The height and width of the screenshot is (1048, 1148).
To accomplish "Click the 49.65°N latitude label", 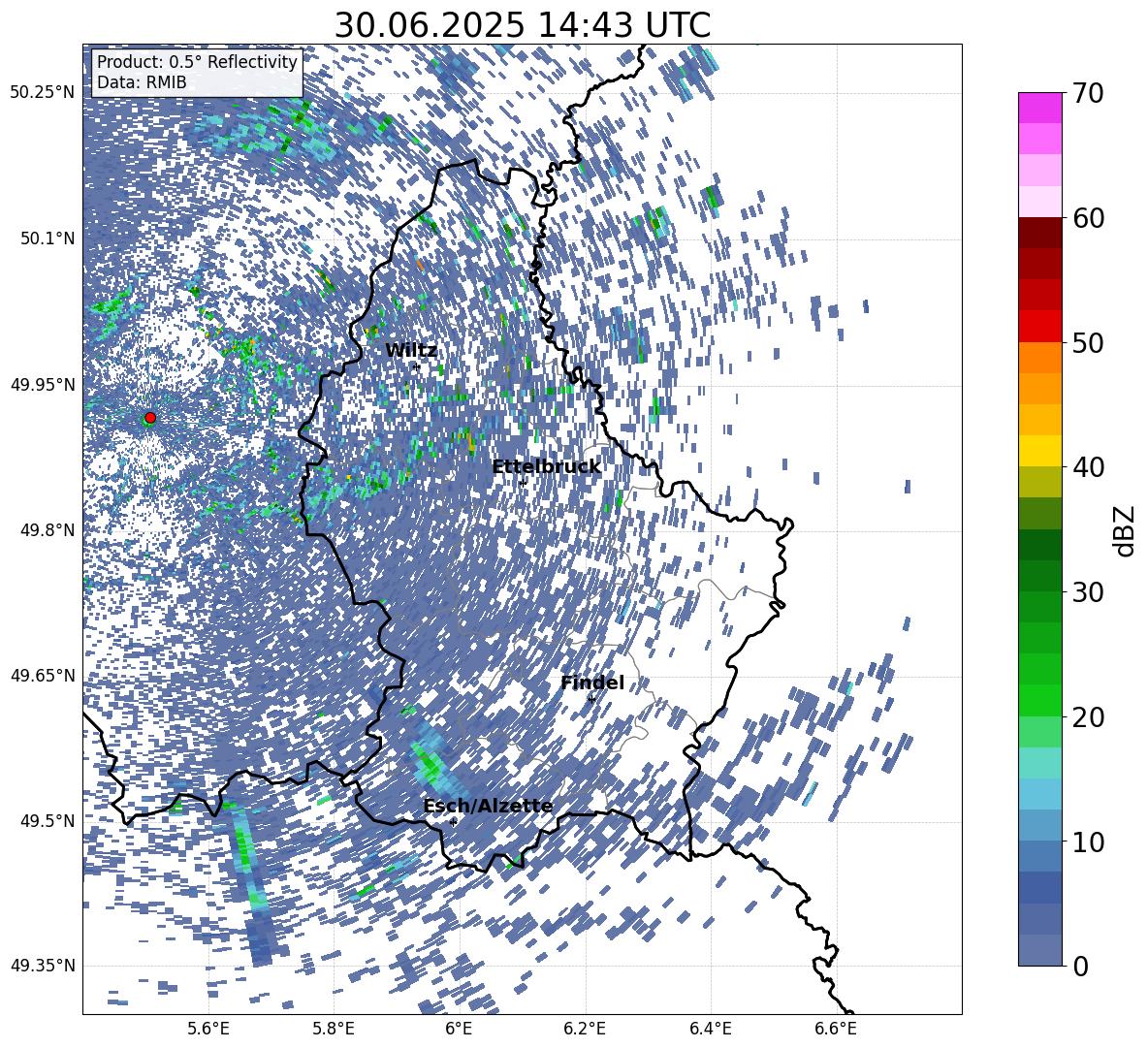I will pyautogui.click(x=43, y=675).
